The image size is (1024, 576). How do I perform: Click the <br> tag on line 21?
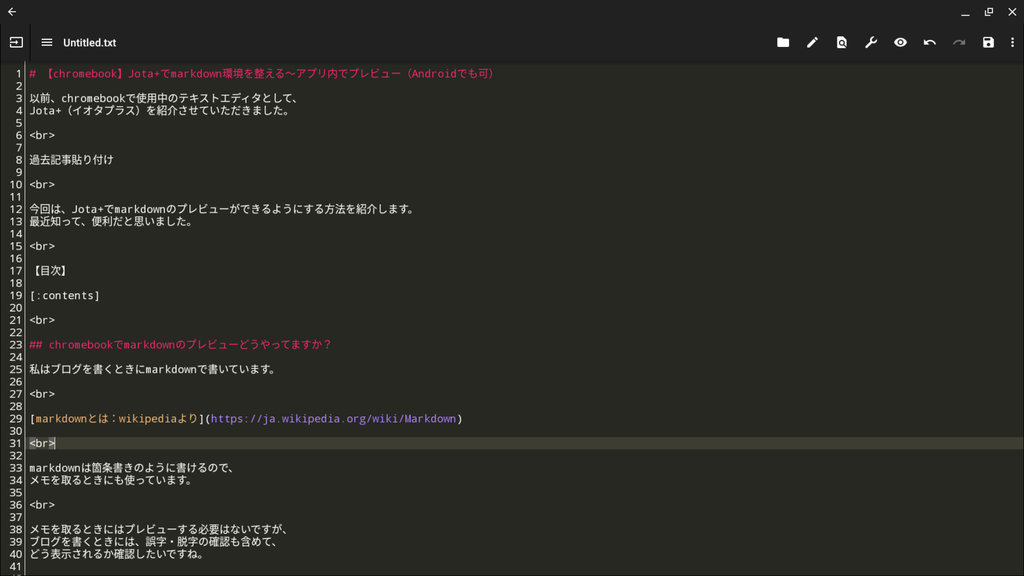coord(42,320)
